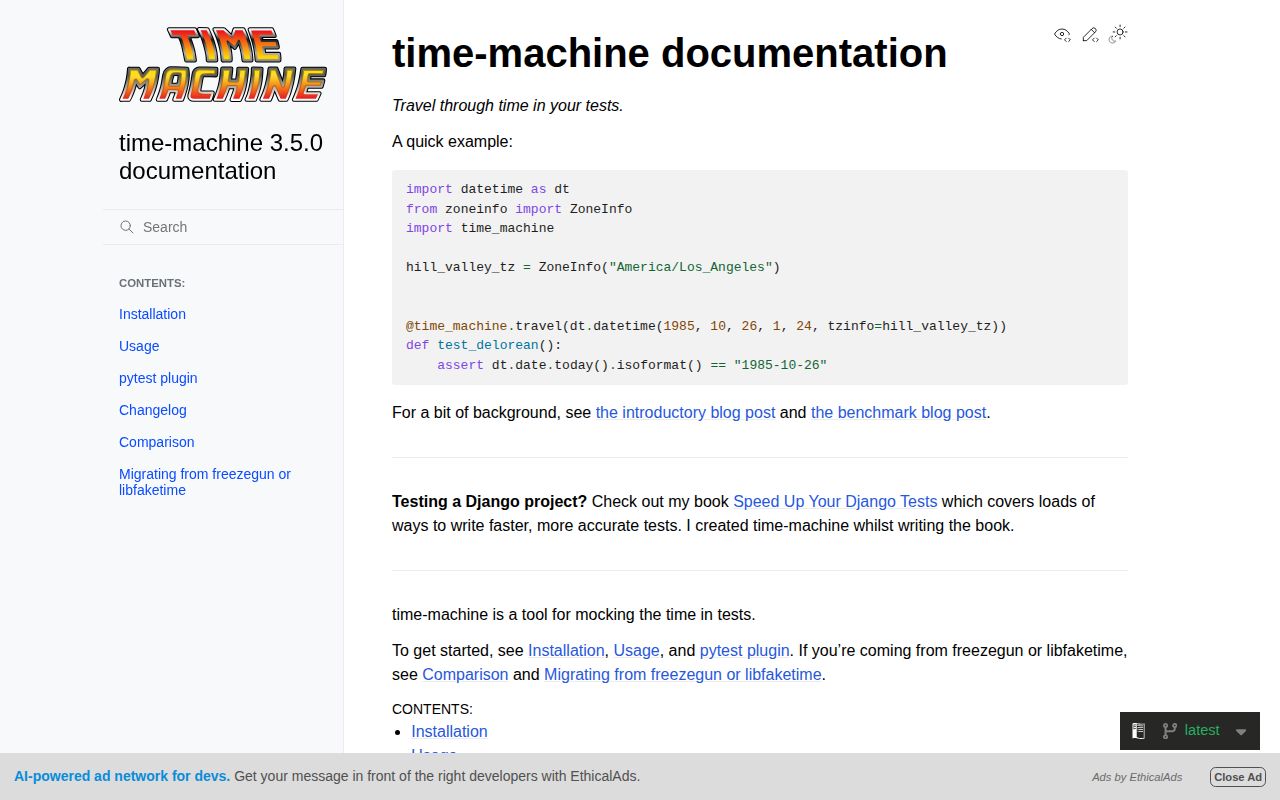Go to Usage in sidebar
The image size is (1280, 800).
tap(139, 346)
